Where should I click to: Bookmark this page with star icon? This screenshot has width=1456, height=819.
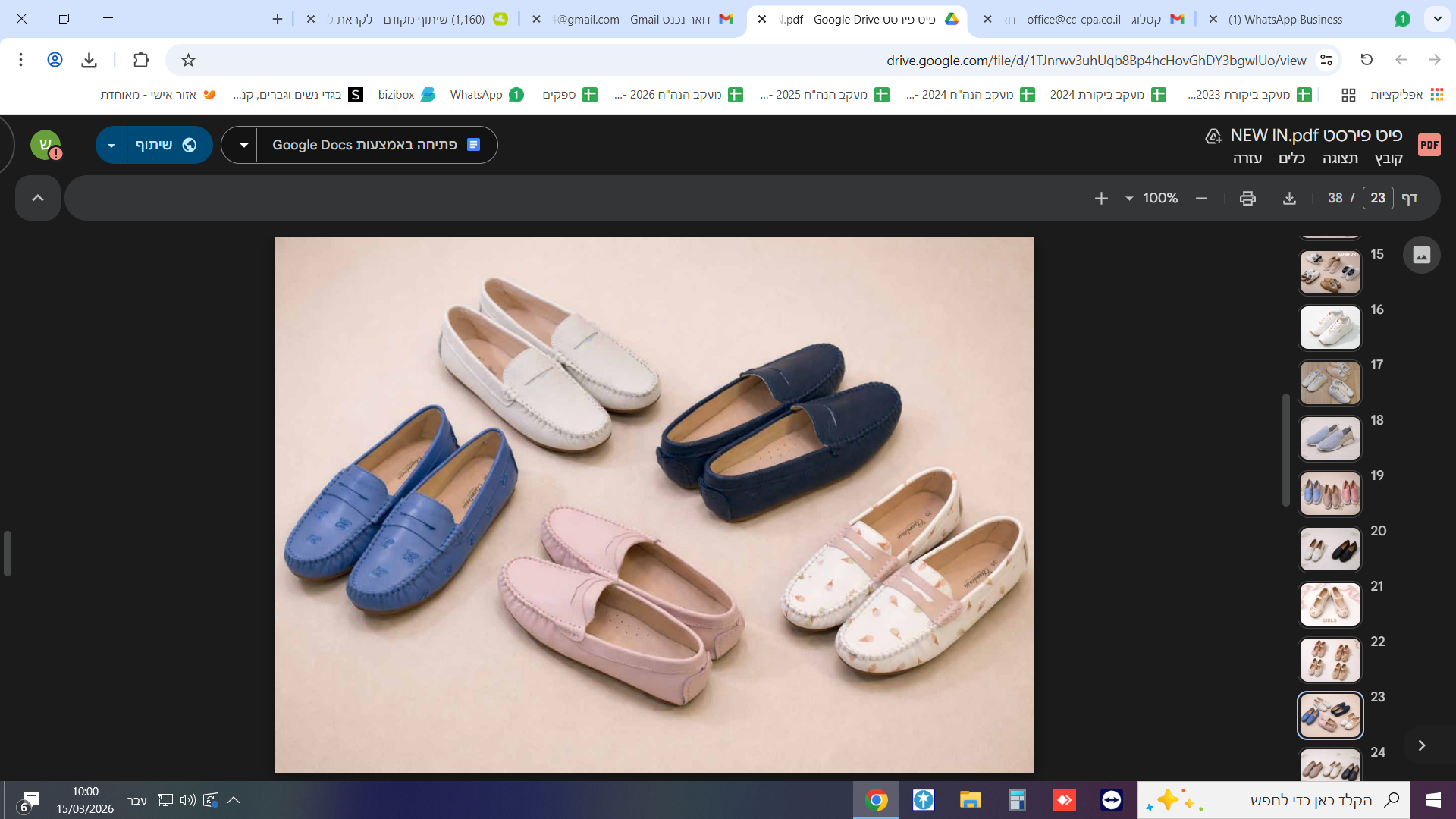[189, 60]
